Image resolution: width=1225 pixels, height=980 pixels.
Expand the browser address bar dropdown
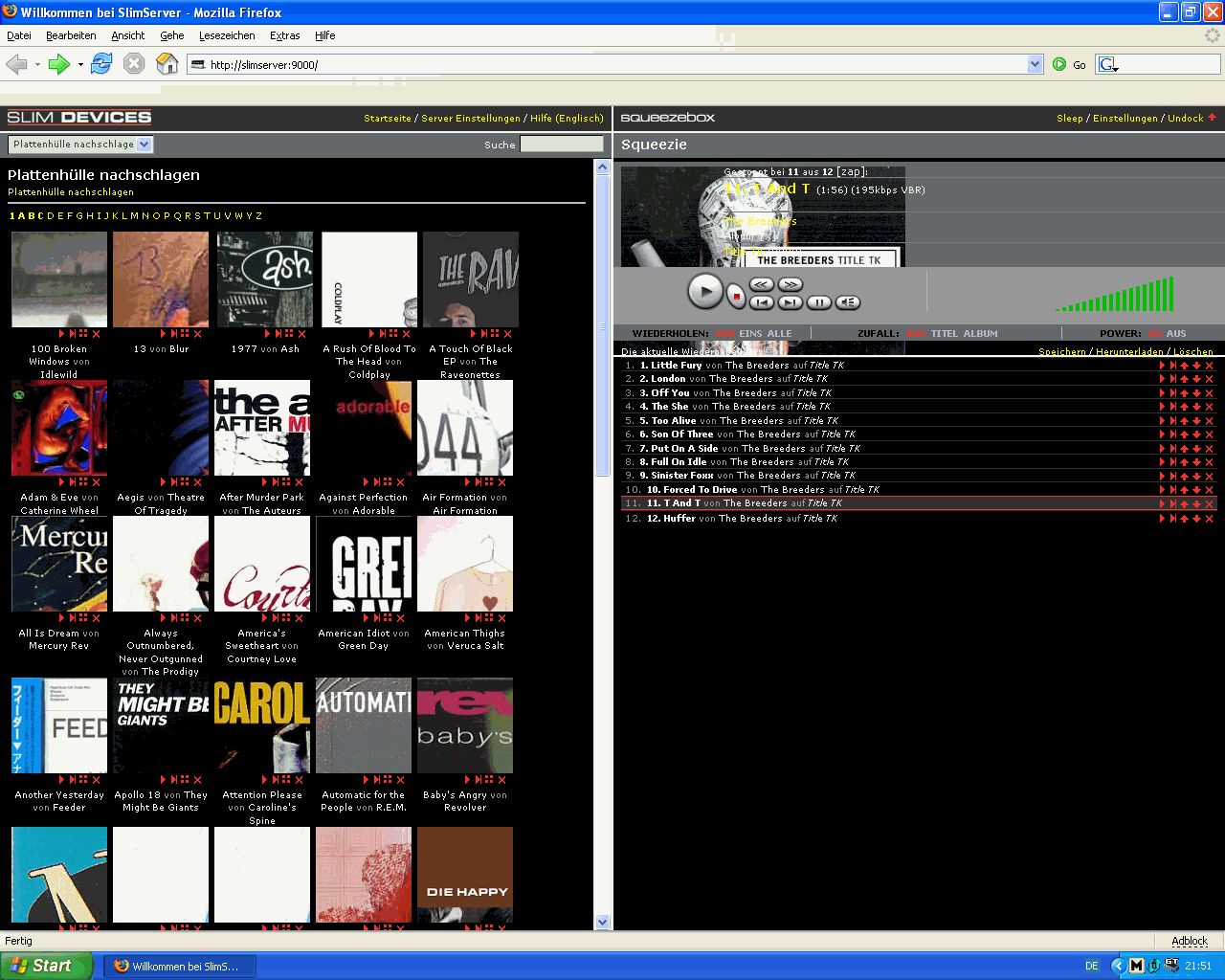1035,64
